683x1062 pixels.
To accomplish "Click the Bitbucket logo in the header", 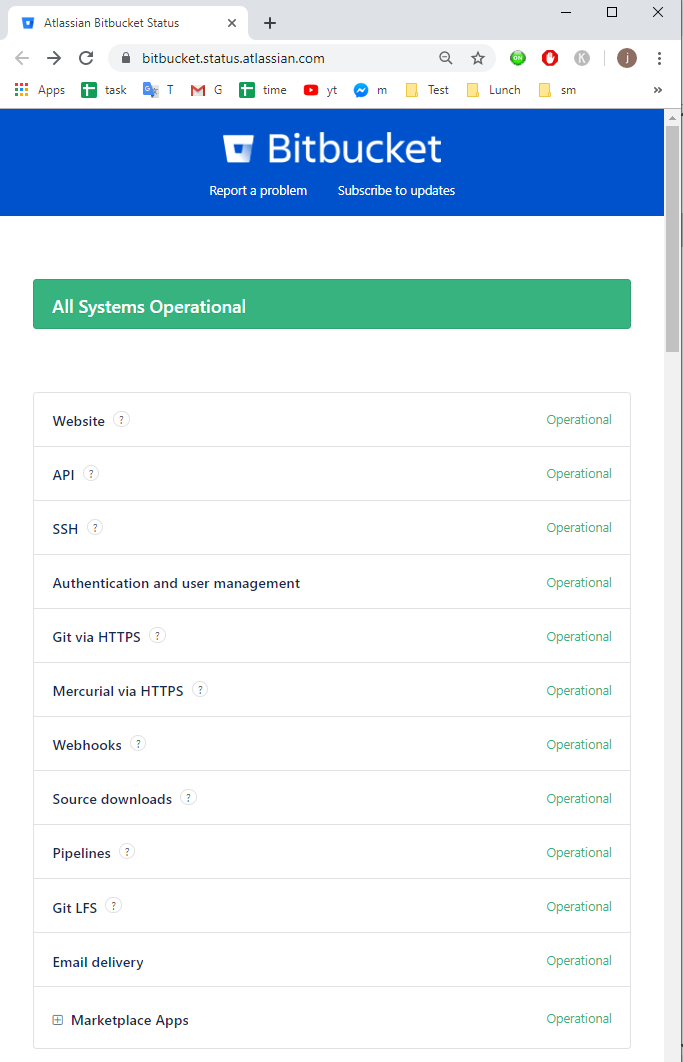I will tap(332, 149).
